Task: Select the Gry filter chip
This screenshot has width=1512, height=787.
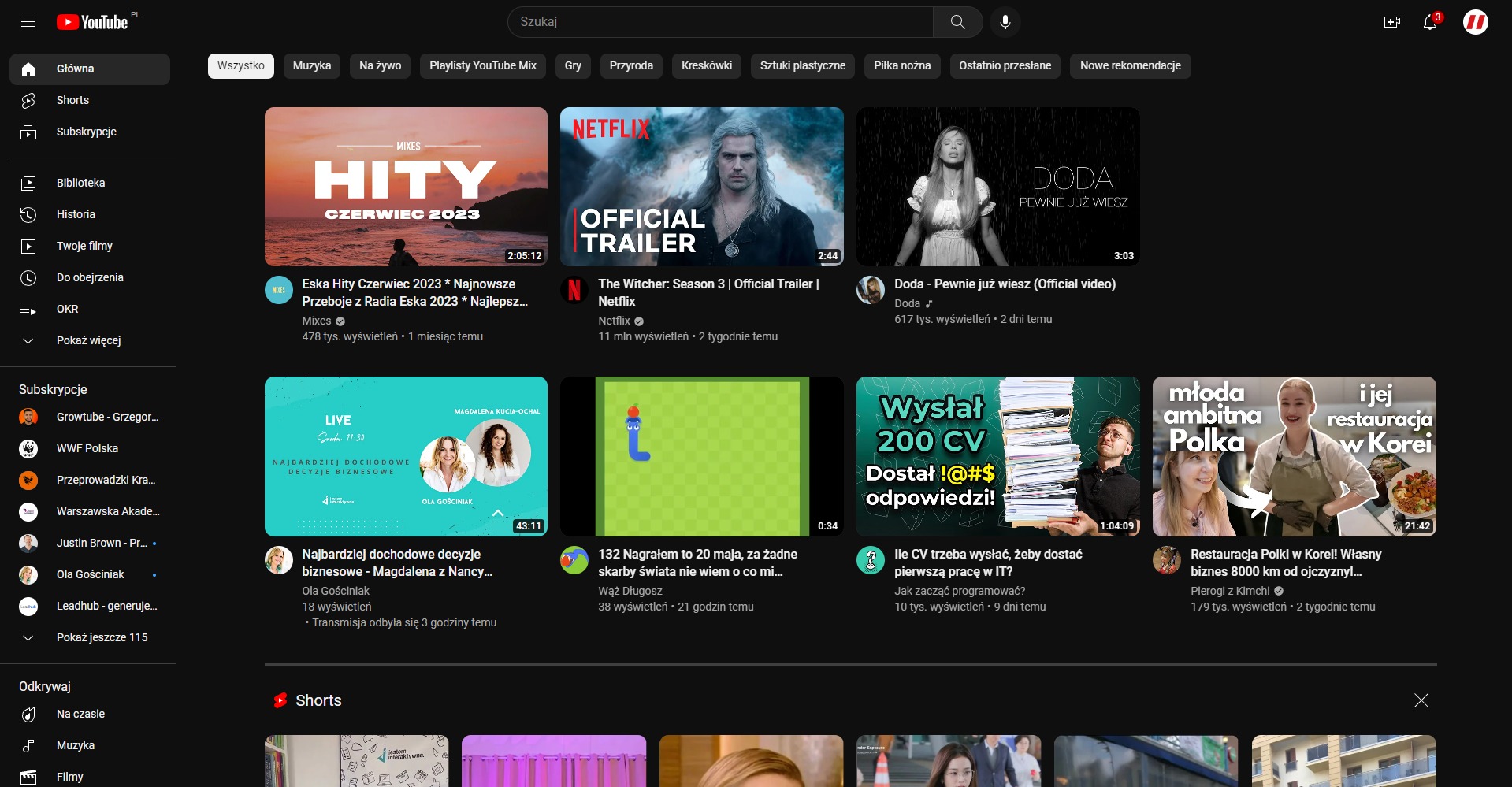Action: [573, 66]
